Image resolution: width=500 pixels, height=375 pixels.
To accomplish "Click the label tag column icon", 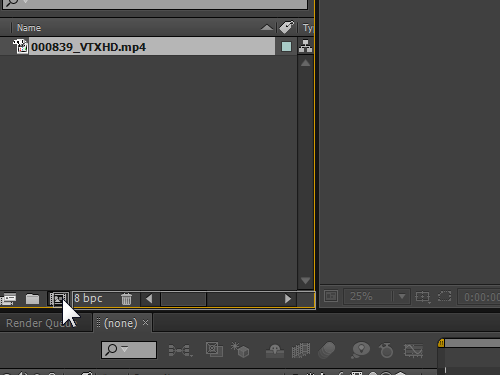I will [286, 27].
